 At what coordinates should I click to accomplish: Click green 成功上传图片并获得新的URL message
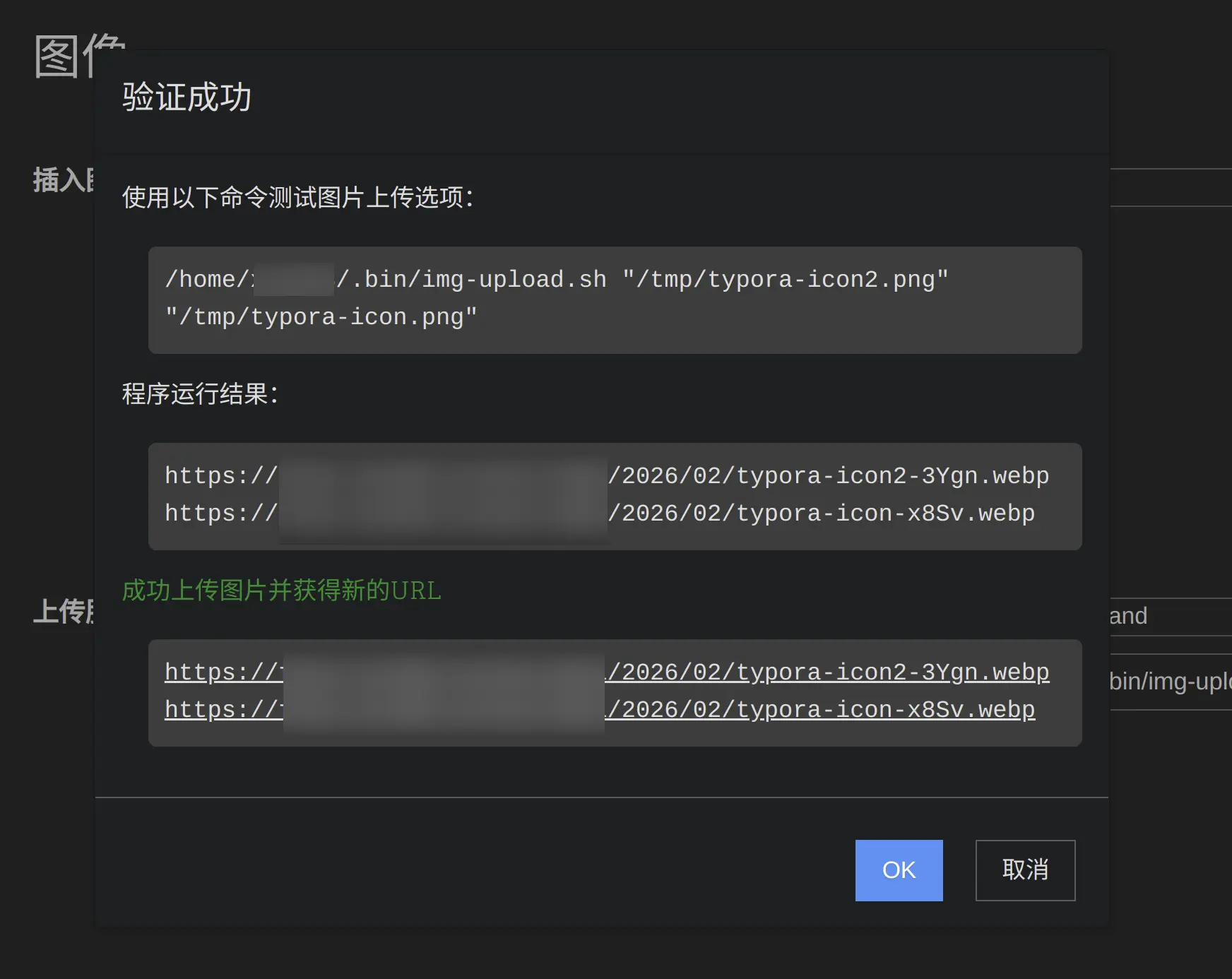click(281, 591)
